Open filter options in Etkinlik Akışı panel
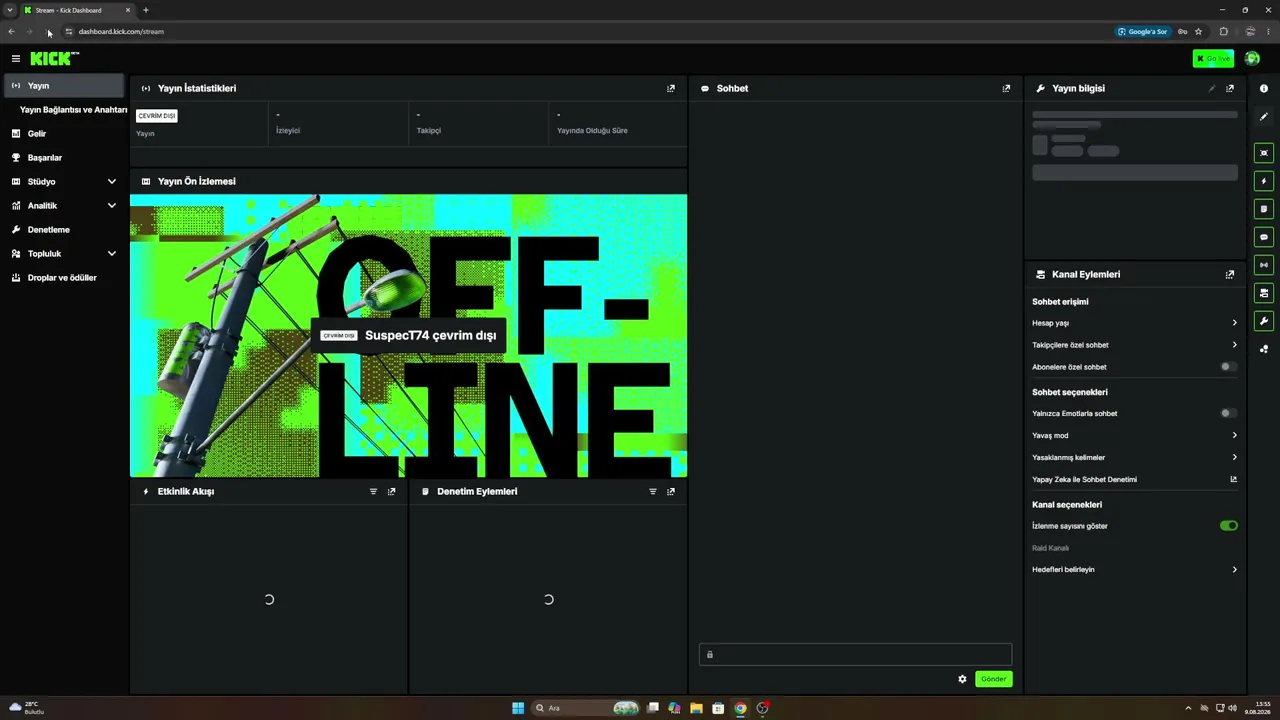 click(373, 491)
